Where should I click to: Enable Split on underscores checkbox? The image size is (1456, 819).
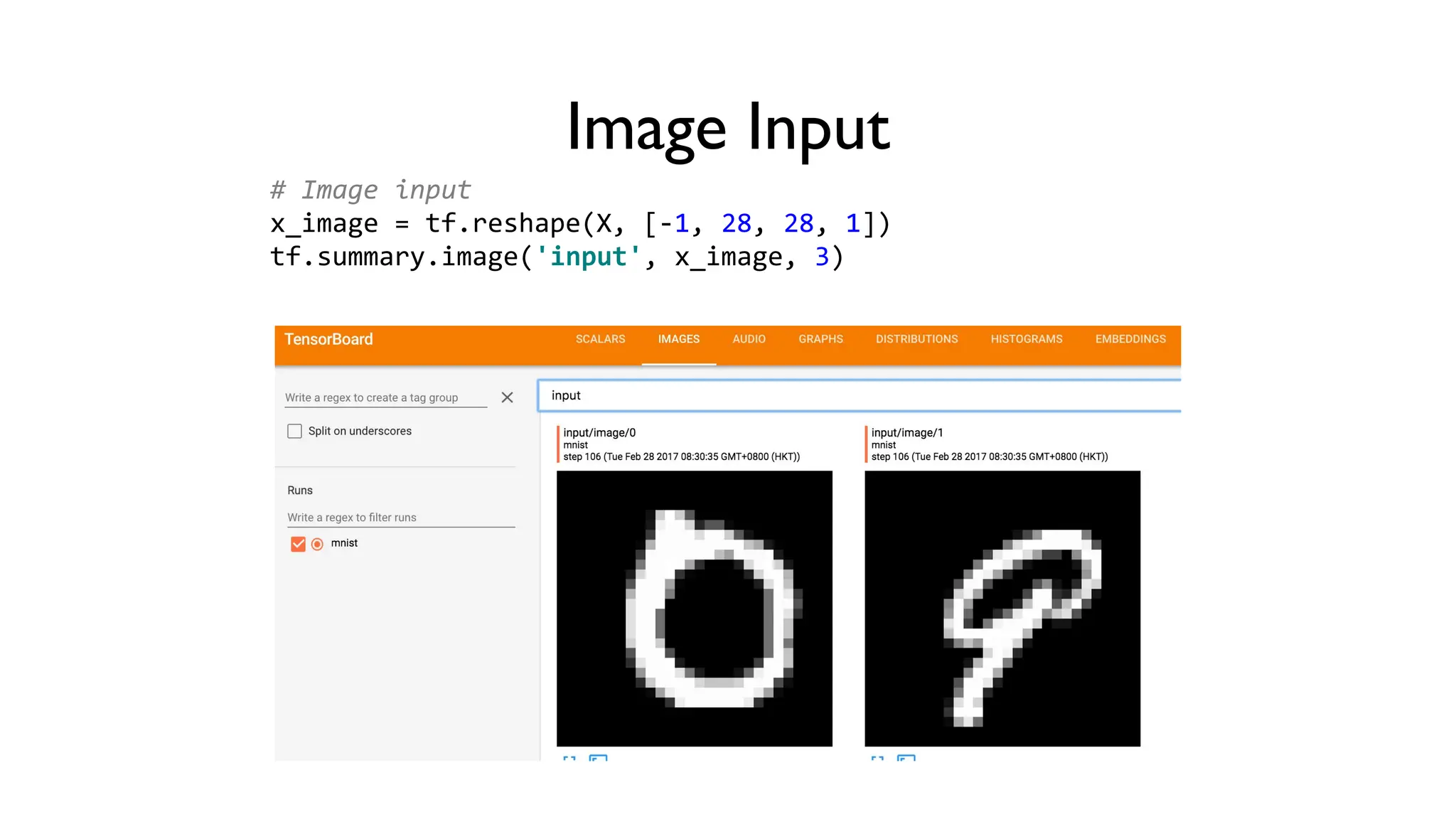pyautogui.click(x=294, y=431)
